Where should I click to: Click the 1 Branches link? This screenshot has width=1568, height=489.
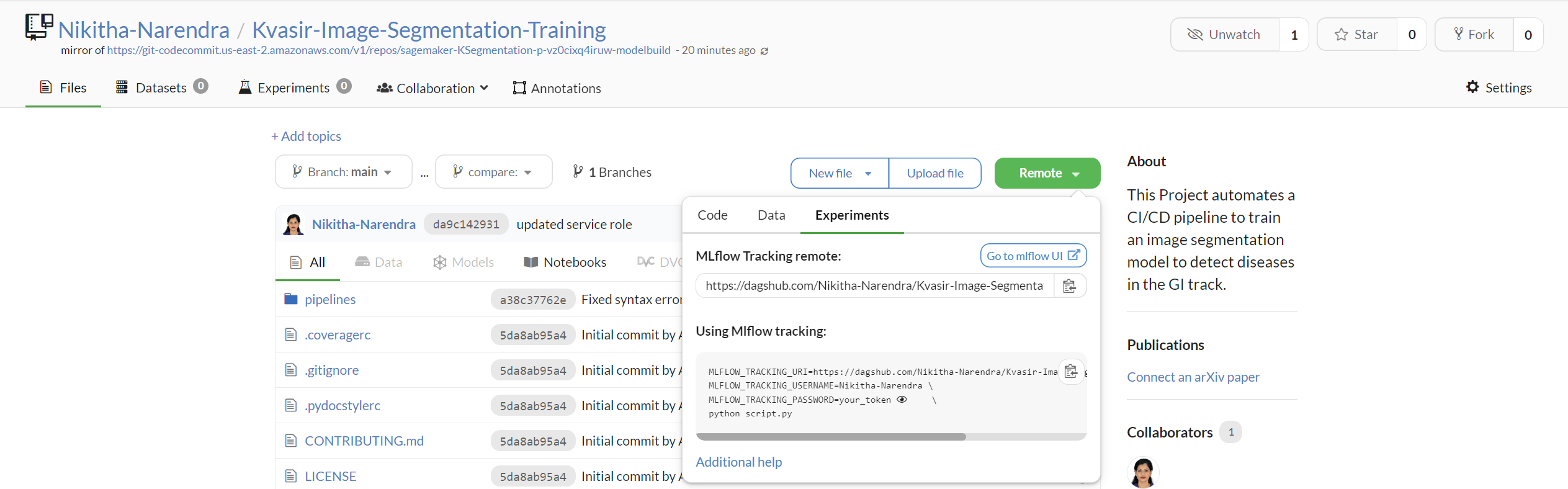click(612, 172)
